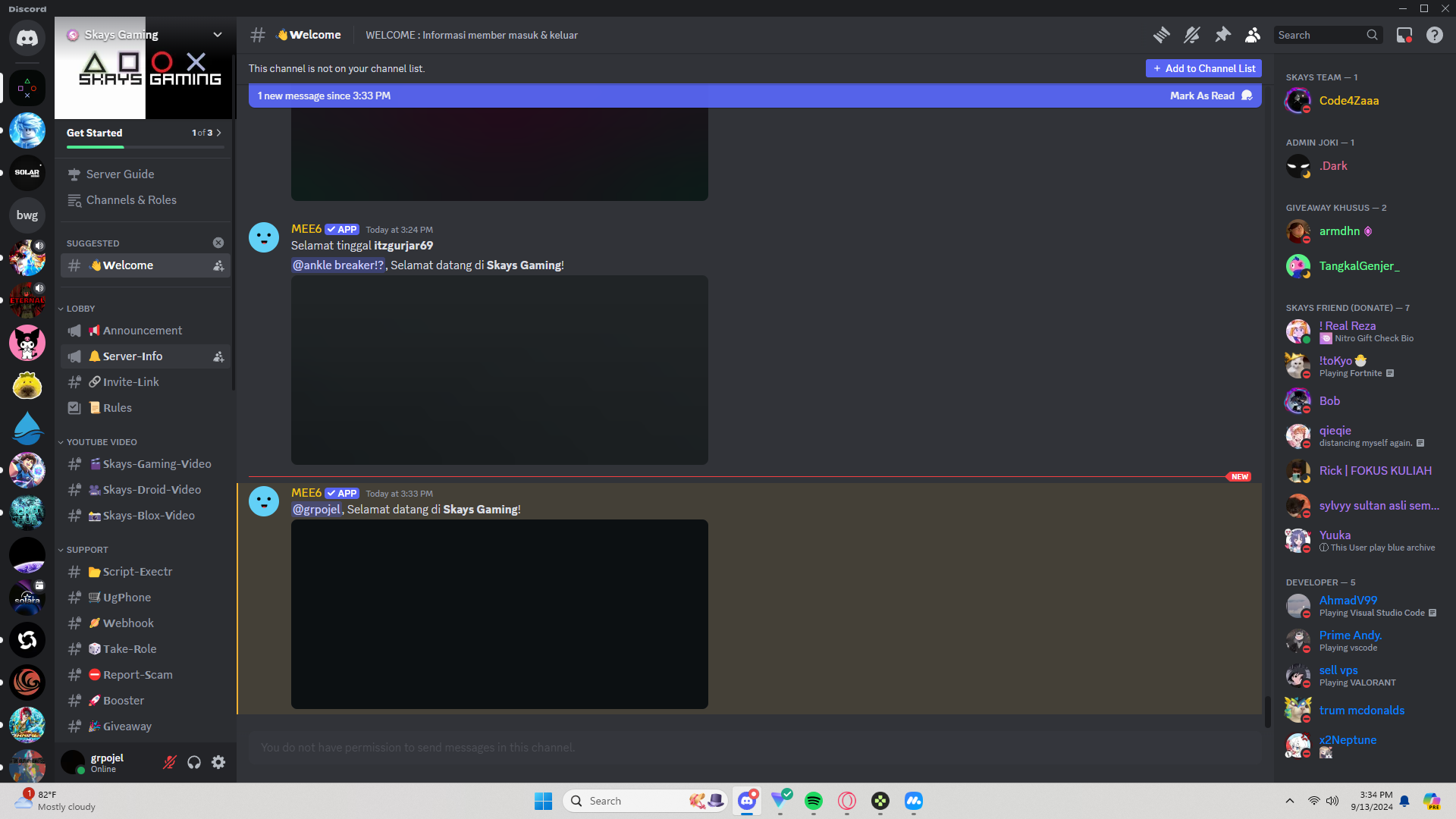Select the Skays-Gaming-Video channel

[146, 464]
